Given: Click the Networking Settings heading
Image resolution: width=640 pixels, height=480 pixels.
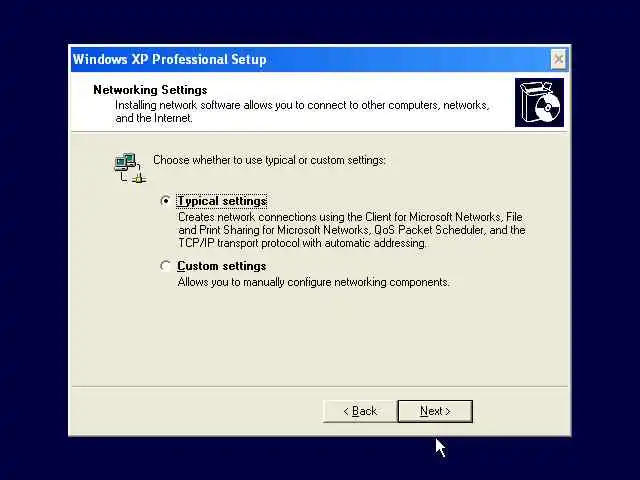Looking at the screenshot, I should click(150, 90).
